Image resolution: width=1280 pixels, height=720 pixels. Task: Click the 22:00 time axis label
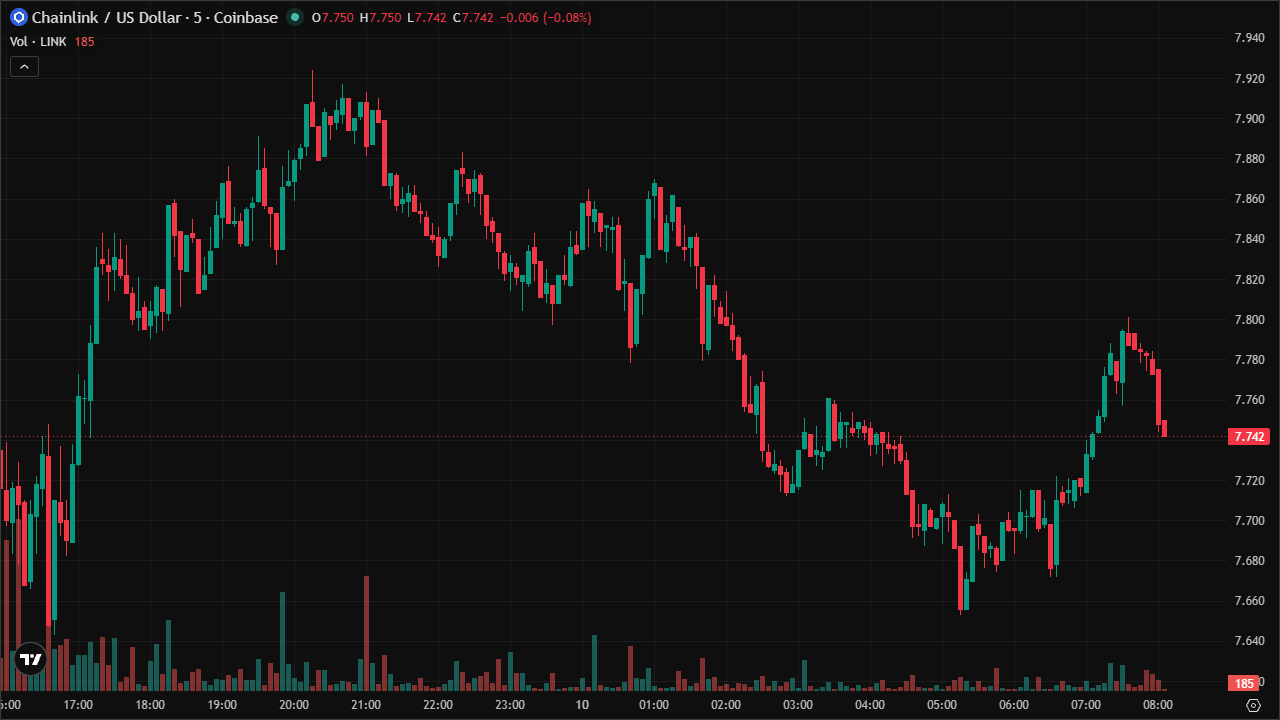(438, 705)
